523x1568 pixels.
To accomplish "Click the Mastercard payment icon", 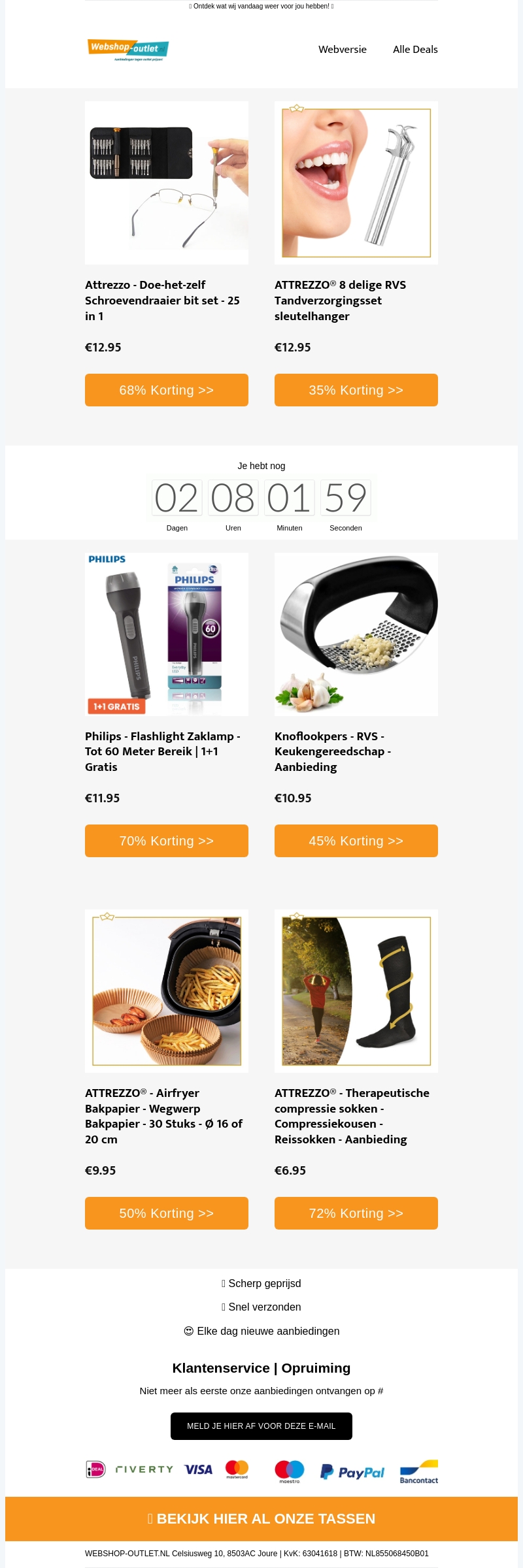I will click(x=237, y=1469).
